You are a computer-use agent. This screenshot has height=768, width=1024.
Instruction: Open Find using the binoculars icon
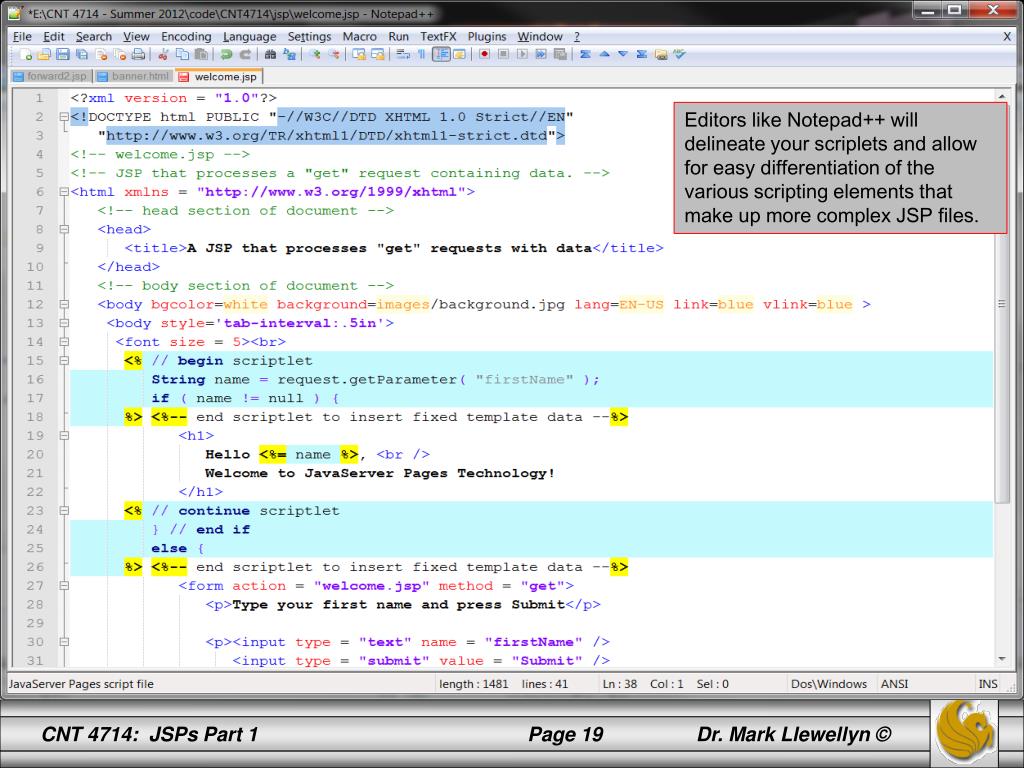point(270,55)
